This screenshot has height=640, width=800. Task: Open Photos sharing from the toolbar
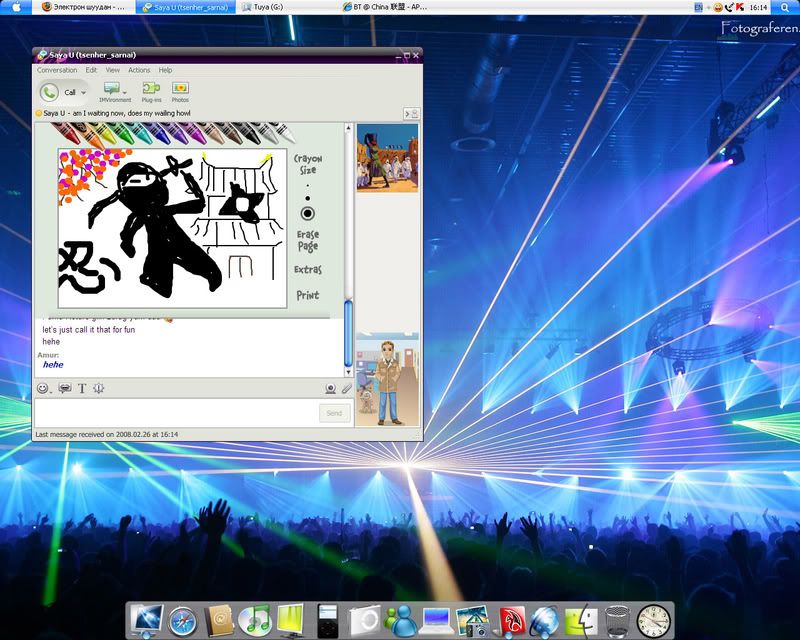(180, 92)
